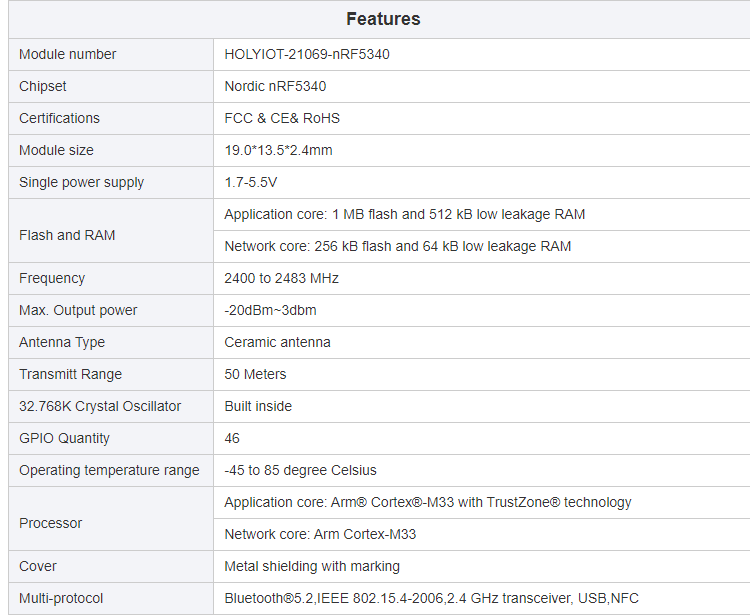Click the Features table header

(x=383, y=19)
